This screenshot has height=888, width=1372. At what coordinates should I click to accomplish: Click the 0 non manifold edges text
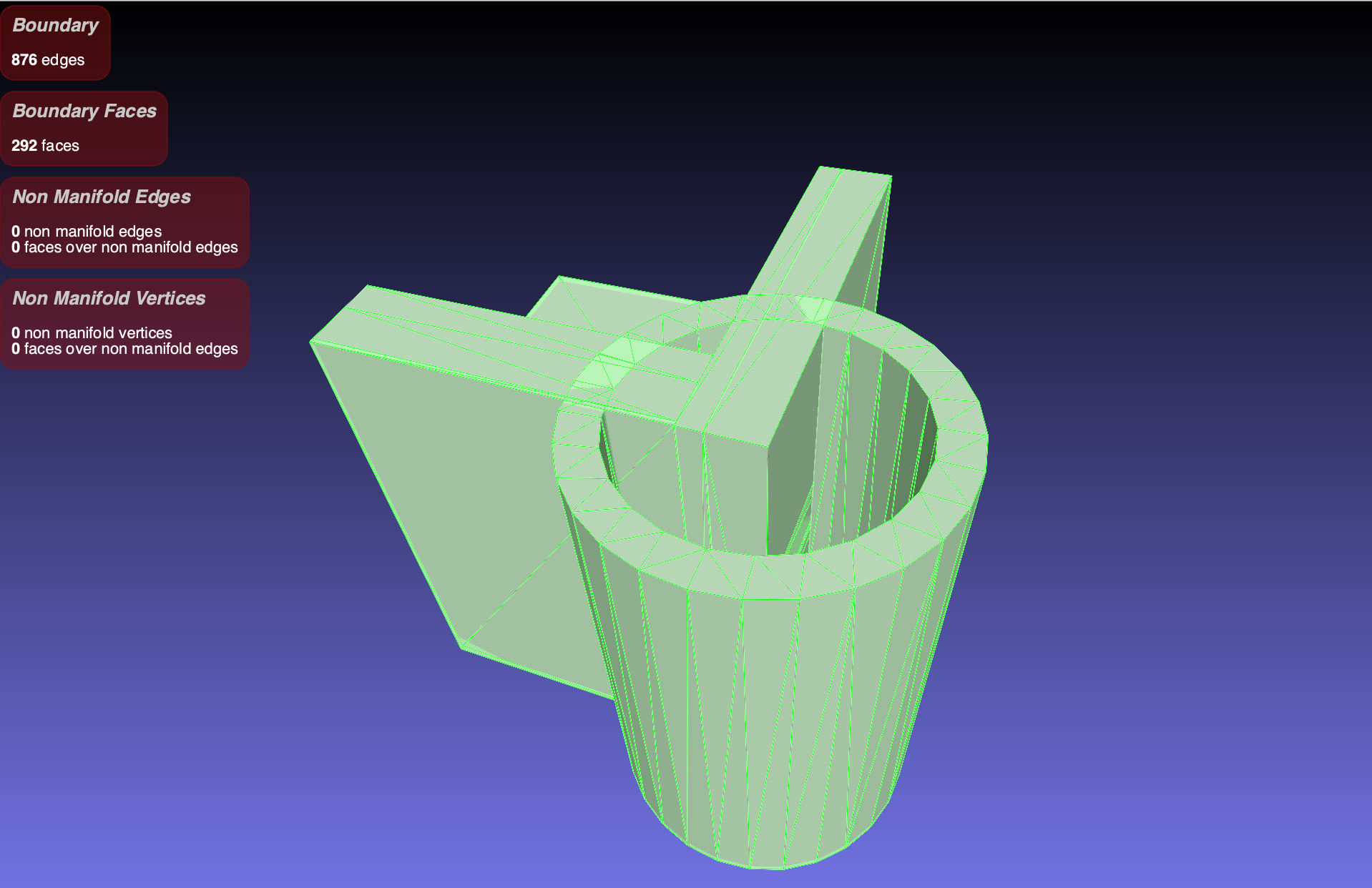(86, 231)
